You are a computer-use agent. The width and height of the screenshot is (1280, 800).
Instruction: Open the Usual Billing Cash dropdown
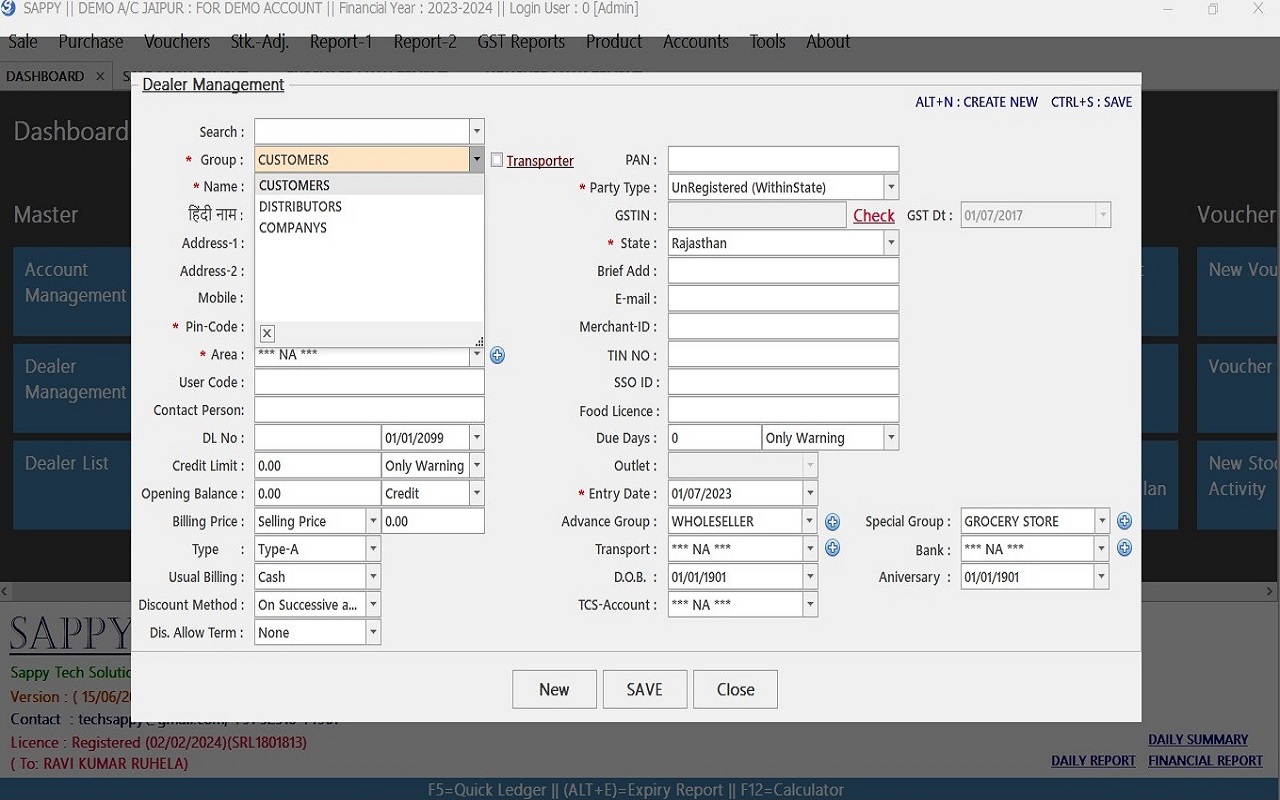tap(373, 577)
